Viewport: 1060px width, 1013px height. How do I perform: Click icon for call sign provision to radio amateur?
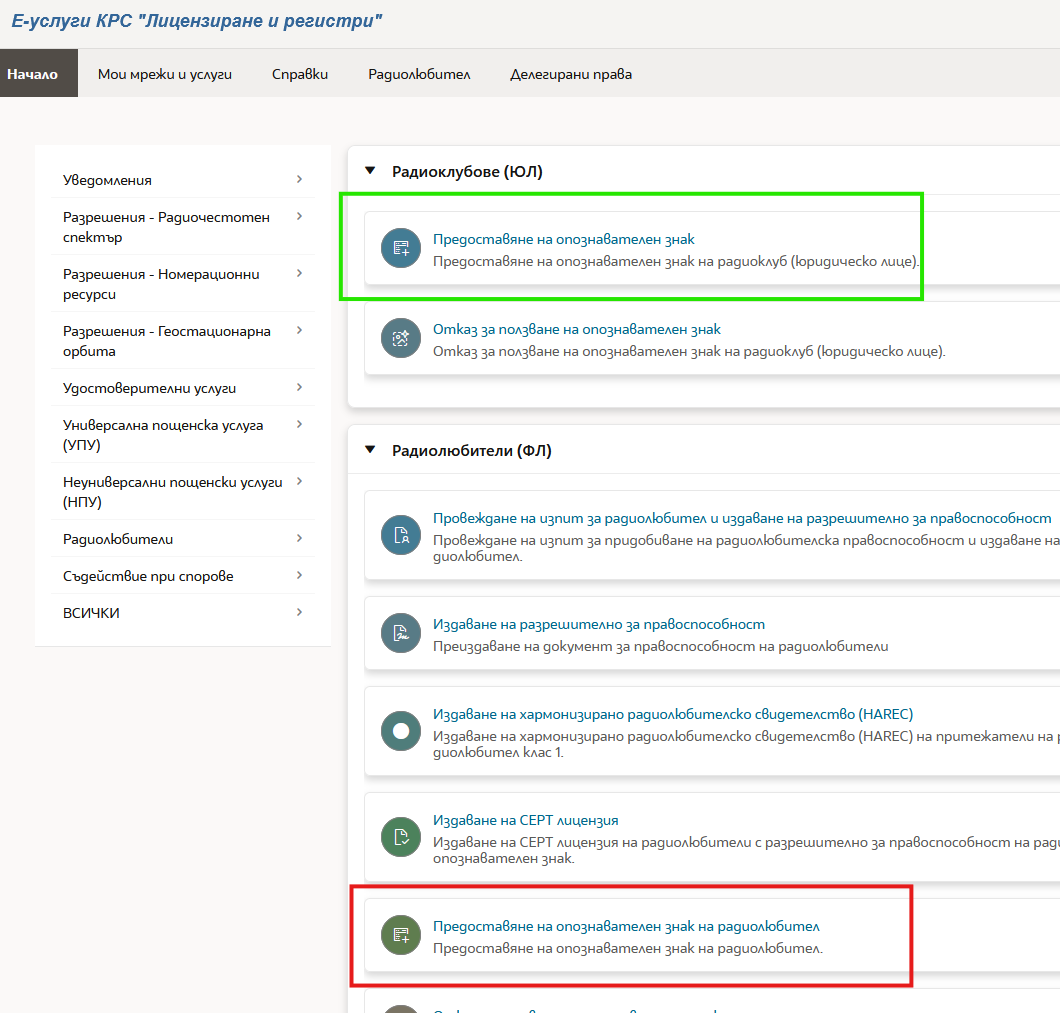[401, 936]
